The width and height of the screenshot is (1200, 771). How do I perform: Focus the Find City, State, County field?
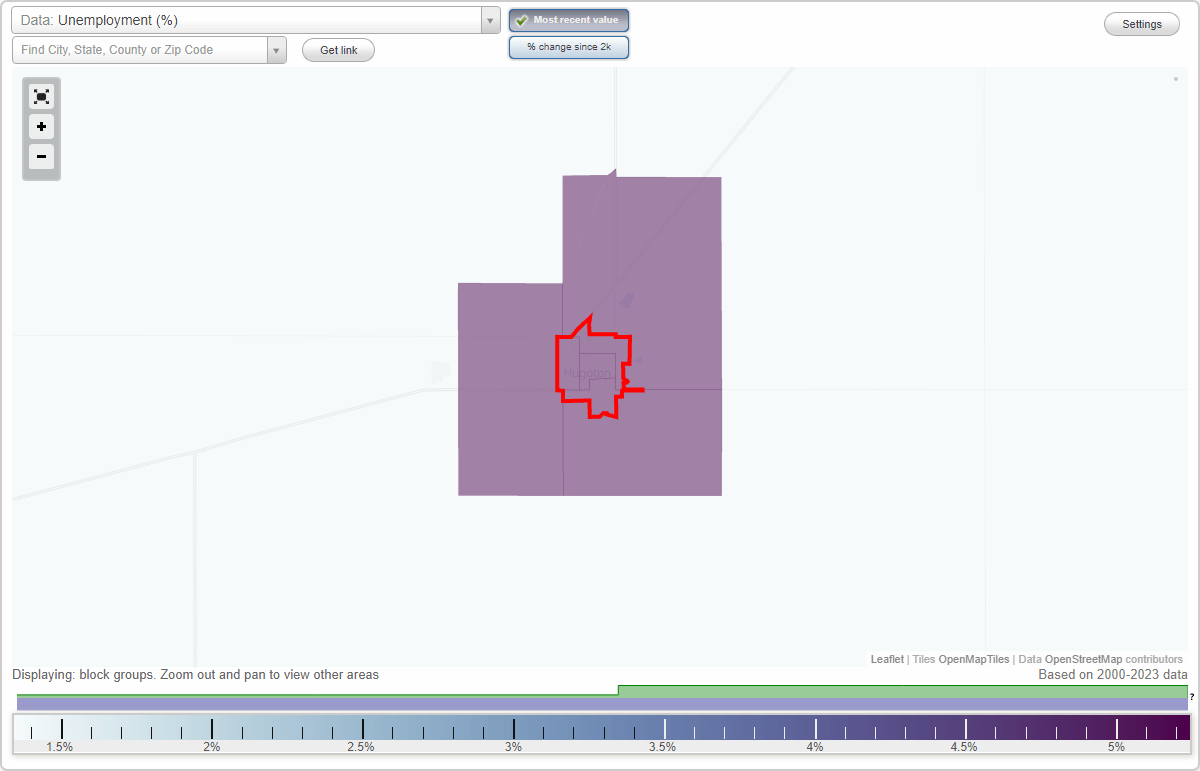coord(140,50)
